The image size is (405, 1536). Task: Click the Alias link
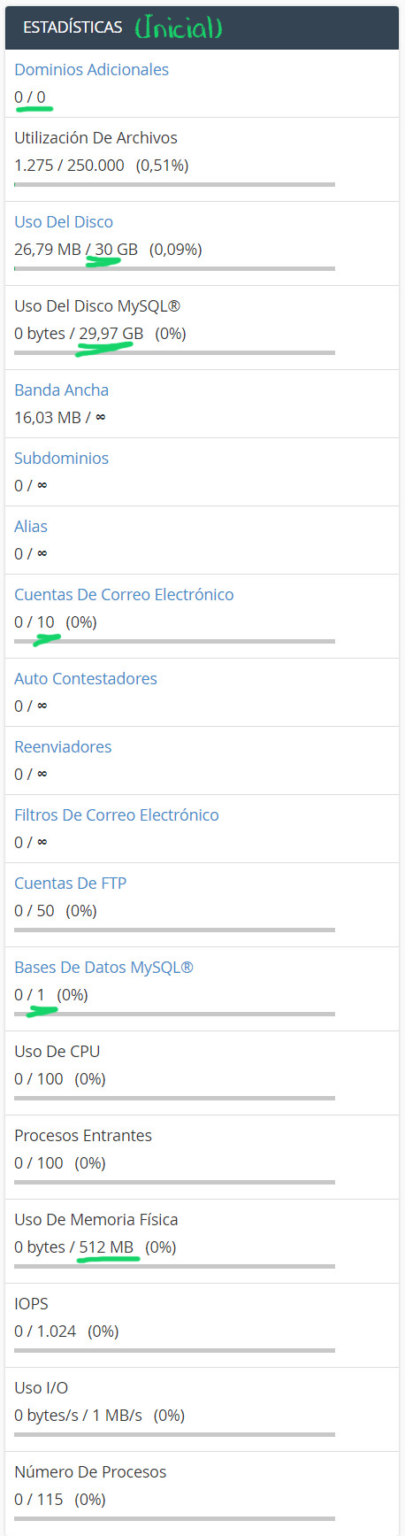click(x=30, y=526)
